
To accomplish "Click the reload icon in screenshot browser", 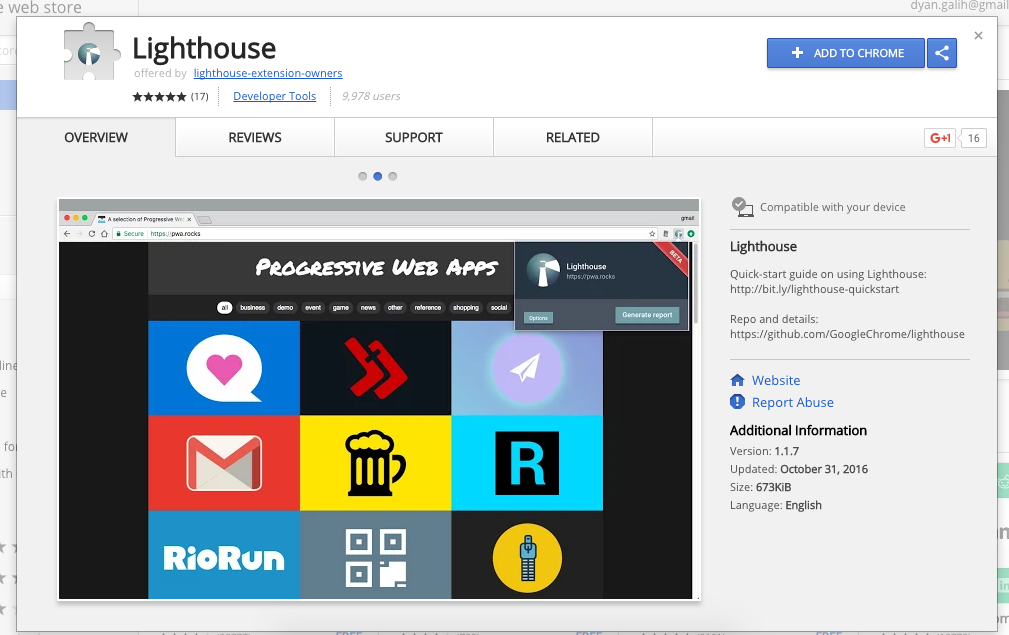I will tap(91, 234).
